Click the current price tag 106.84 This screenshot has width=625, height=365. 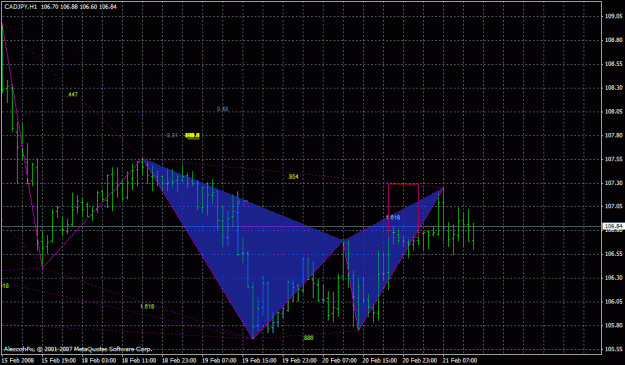(613, 226)
